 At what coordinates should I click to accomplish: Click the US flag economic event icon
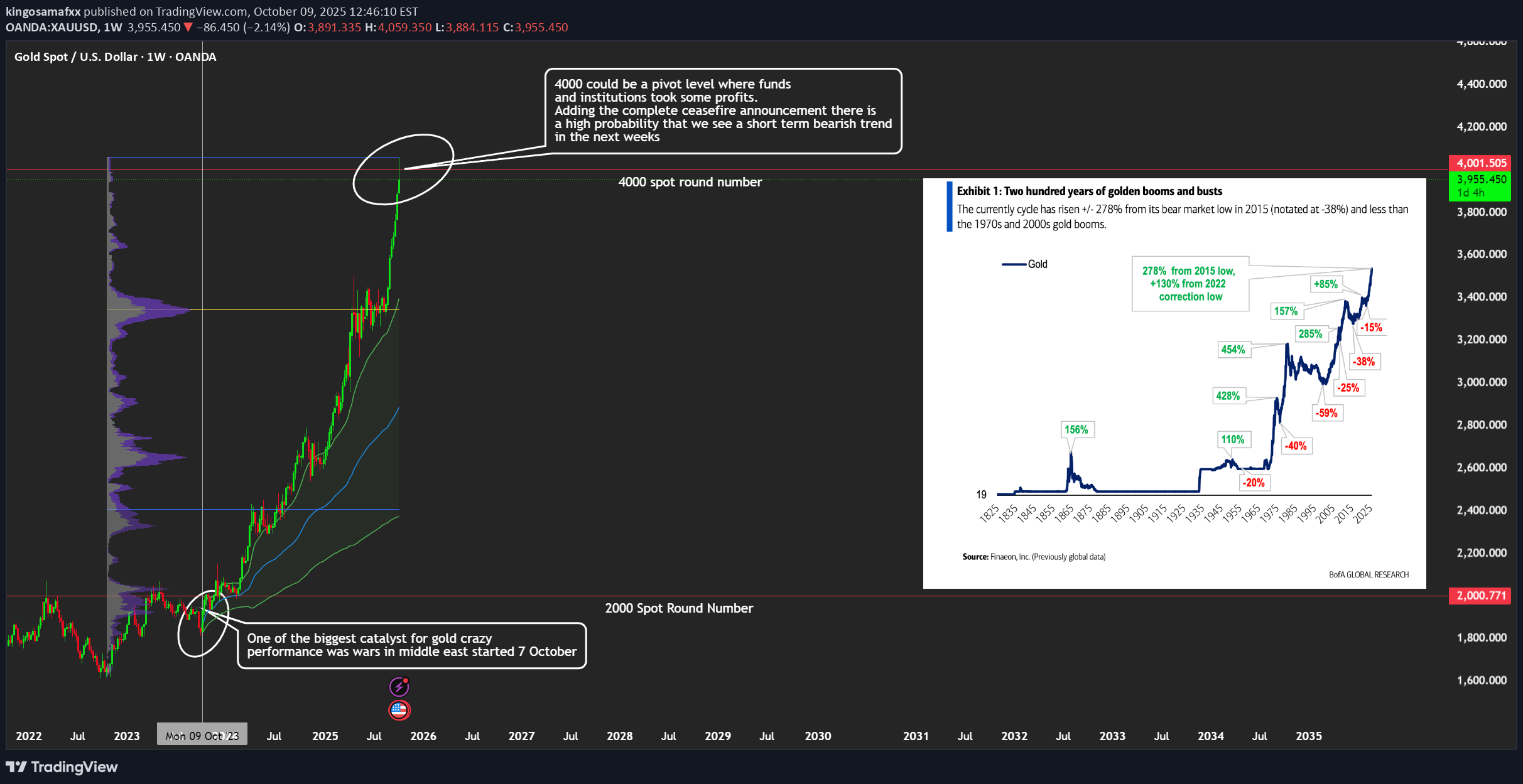[399, 710]
